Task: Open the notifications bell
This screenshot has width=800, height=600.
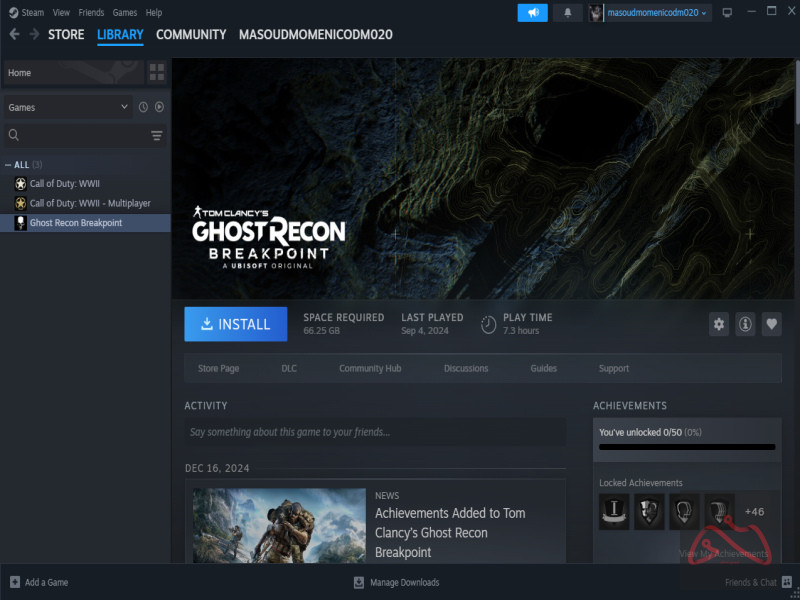Action: (x=568, y=13)
